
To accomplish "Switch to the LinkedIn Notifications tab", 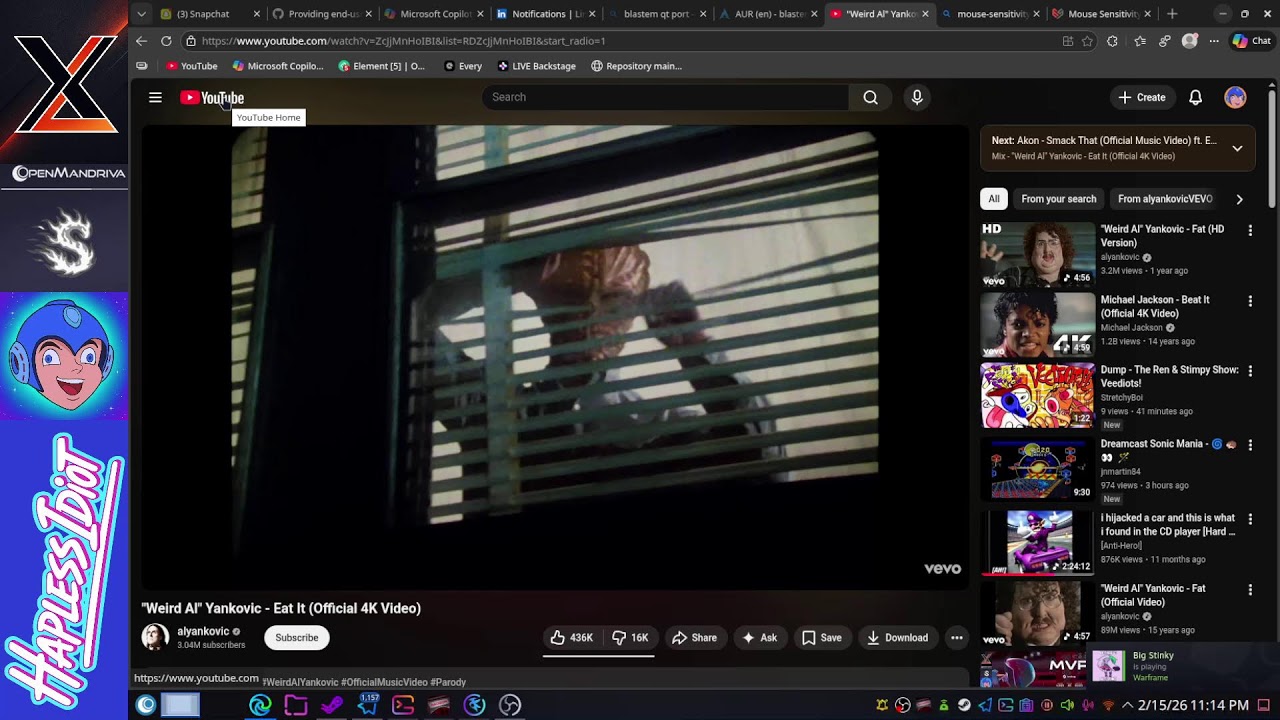I will pyautogui.click(x=547, y=14).
